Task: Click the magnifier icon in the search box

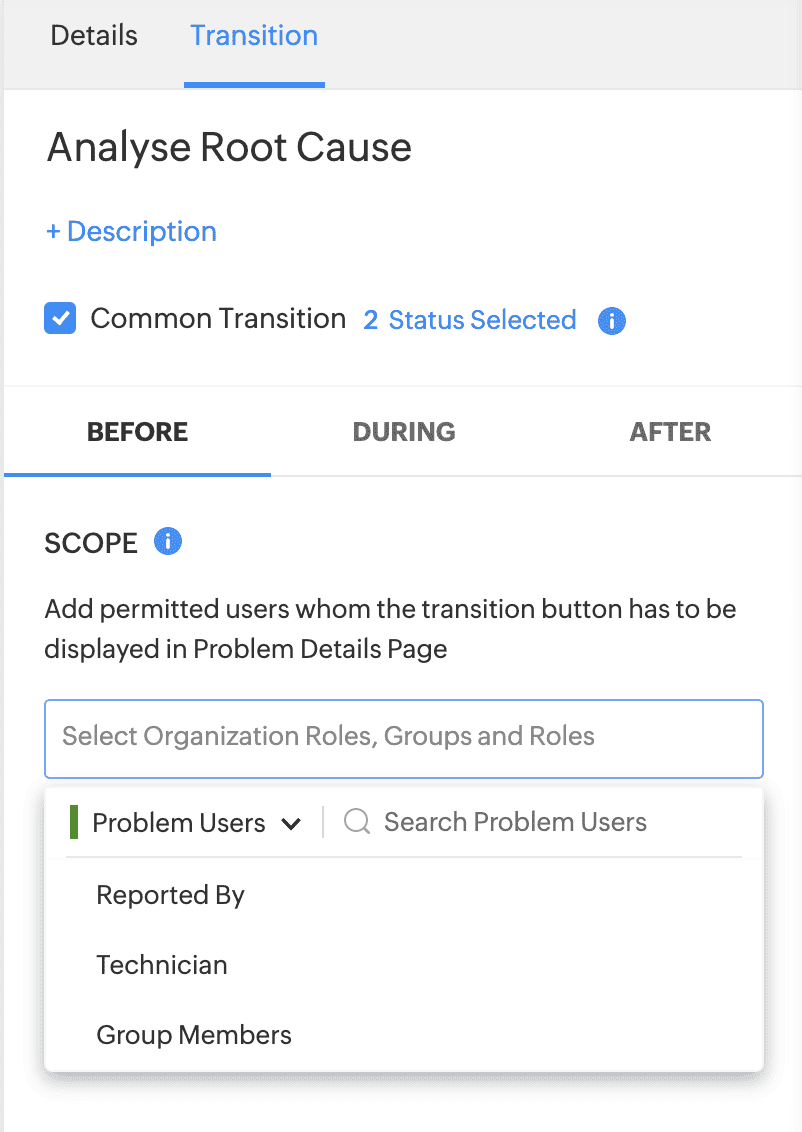Action: coord(357,822)
